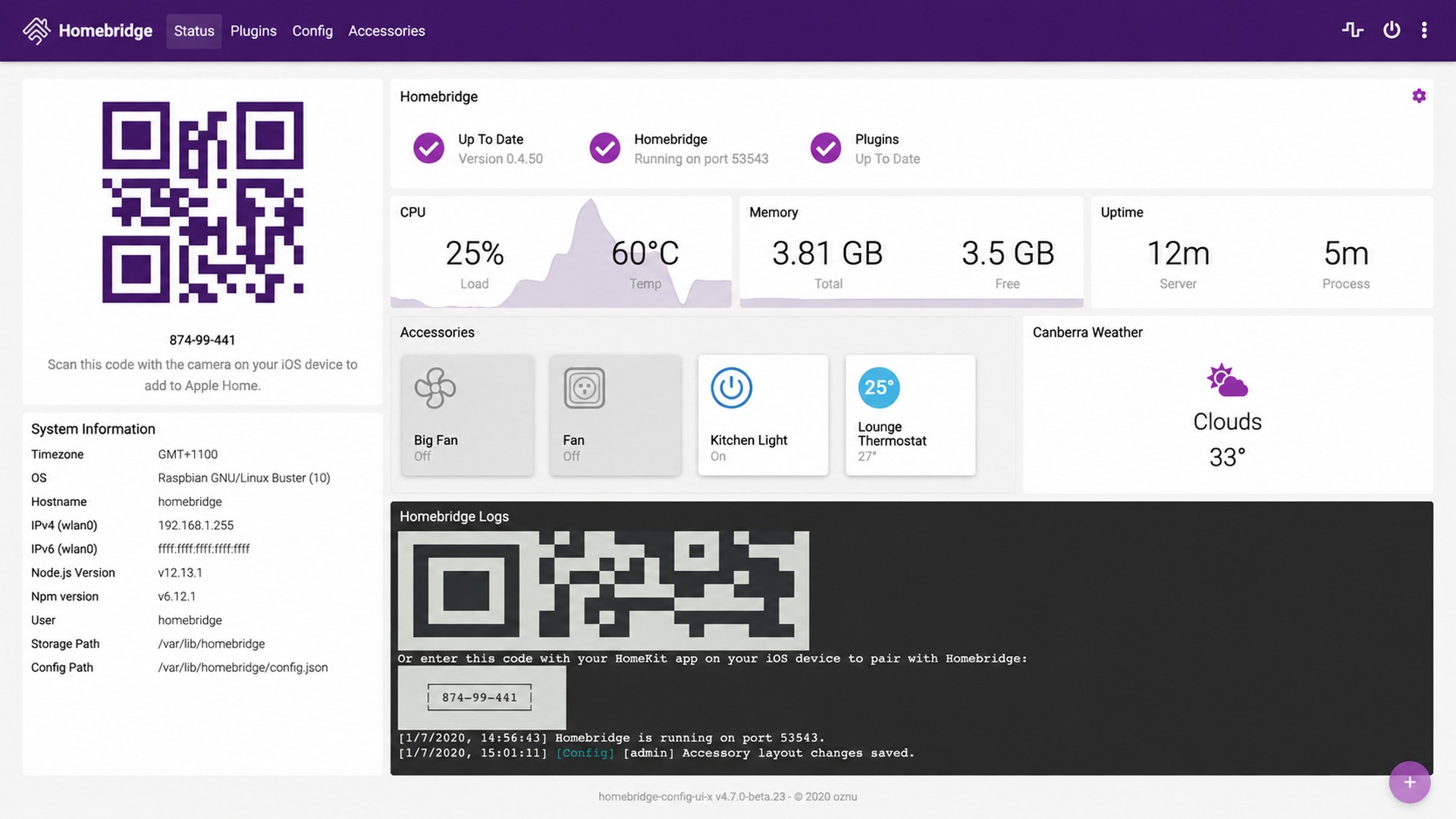Open the Lounge Thermostat accessory tile
Screen dimensions: 1456x819
(x=910, y=416)
